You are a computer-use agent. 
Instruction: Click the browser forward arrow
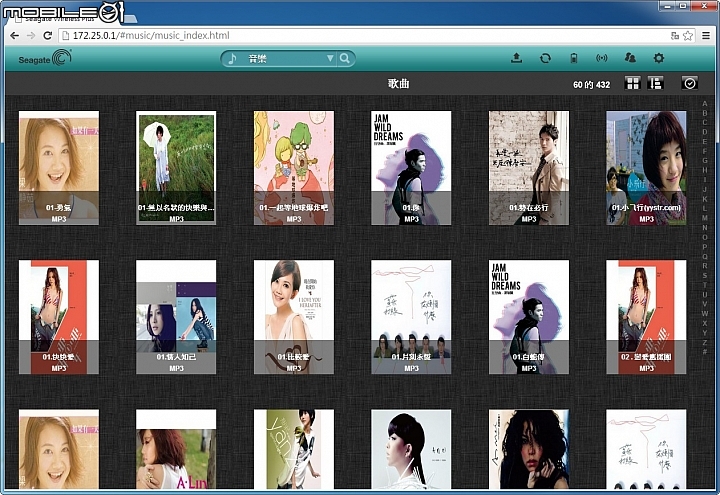[x=31, y=35]
